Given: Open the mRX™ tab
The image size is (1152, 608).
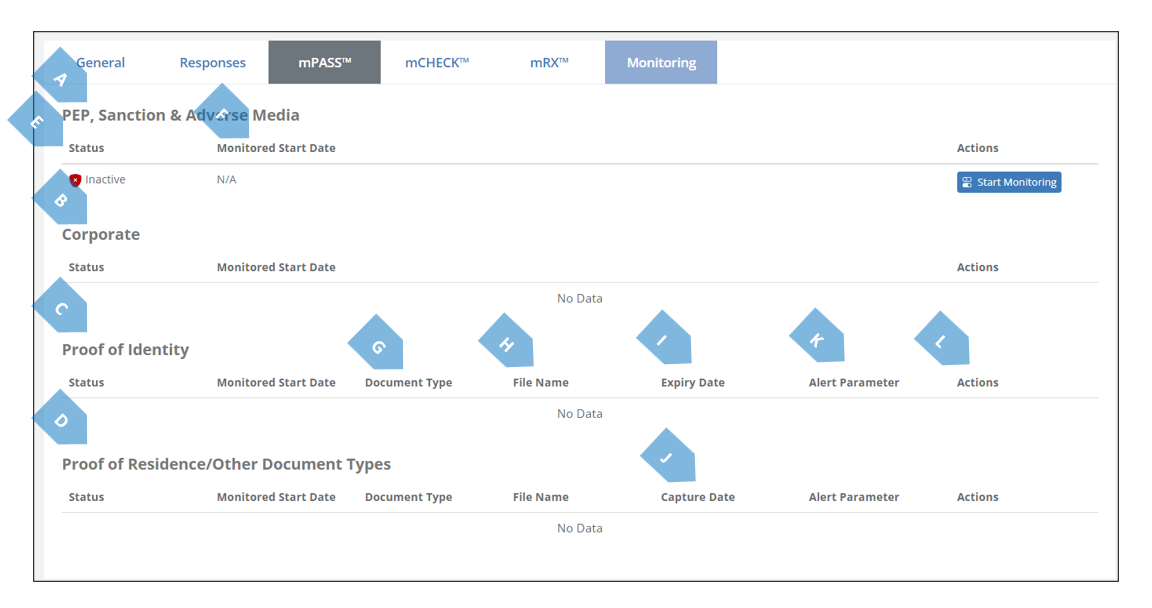Looking at the screenshot, I should pos(549,63).
